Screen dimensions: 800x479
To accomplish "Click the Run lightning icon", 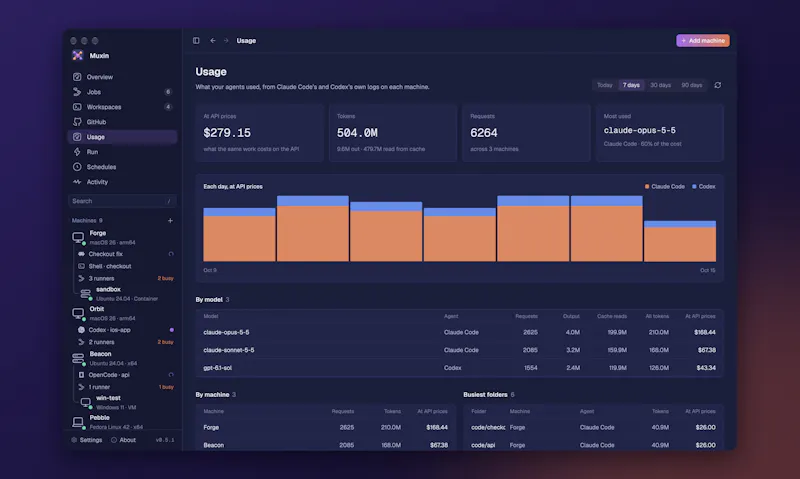I will point(77,152).
